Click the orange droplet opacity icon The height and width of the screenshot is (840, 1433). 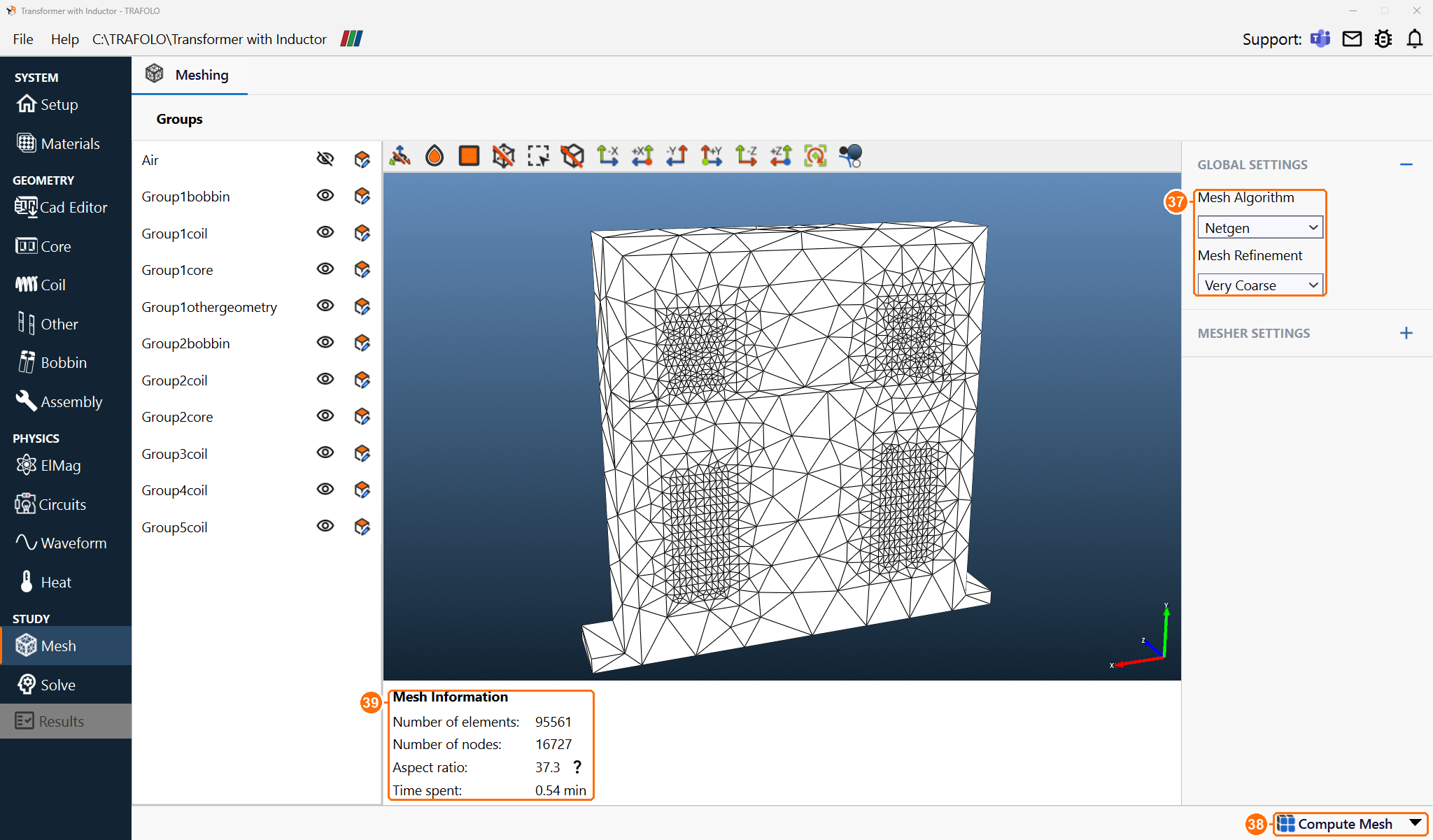(x=435, y=155)
